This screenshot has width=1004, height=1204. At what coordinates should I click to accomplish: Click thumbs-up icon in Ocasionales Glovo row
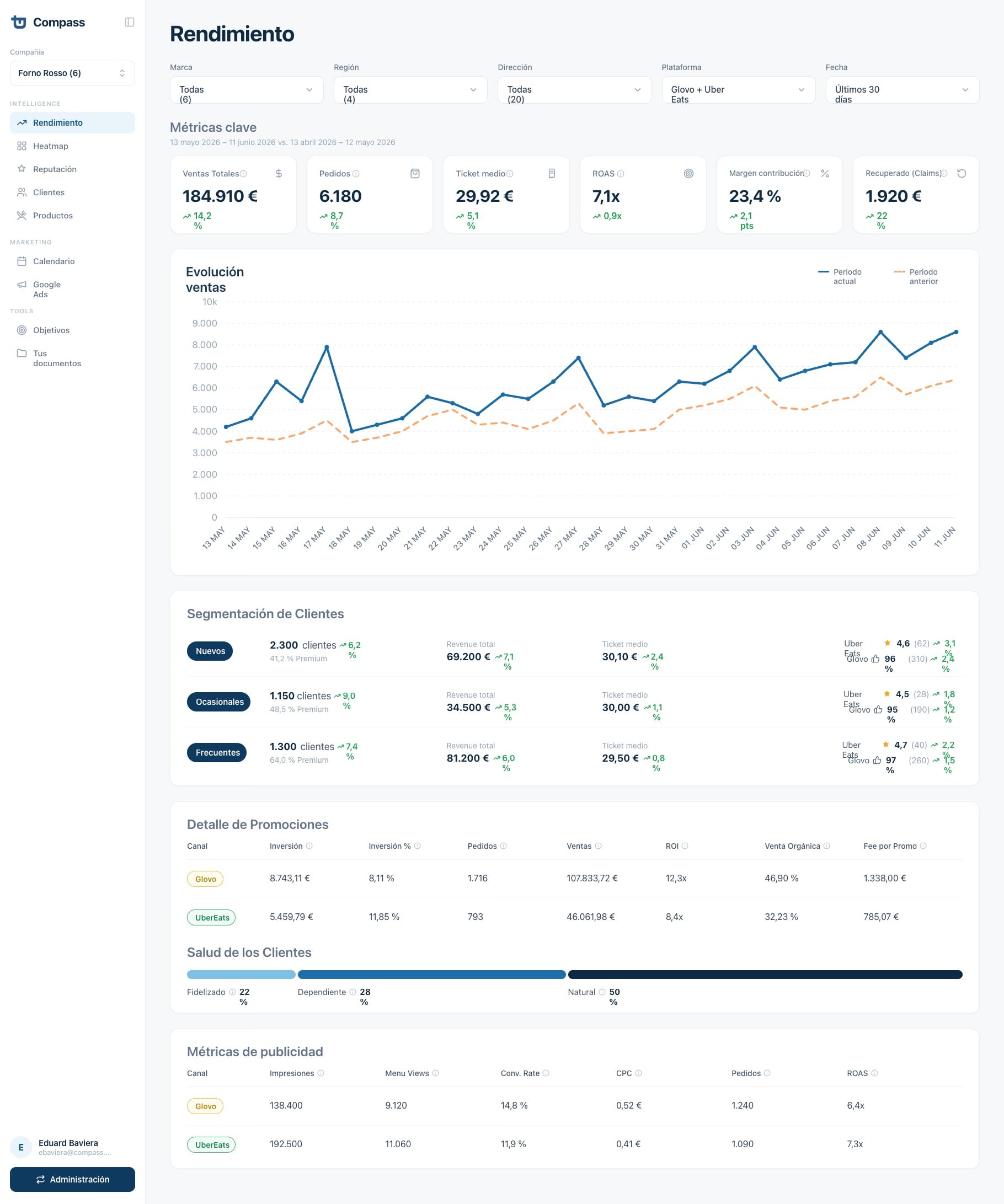pyautogui.click(x=878, y=710)
